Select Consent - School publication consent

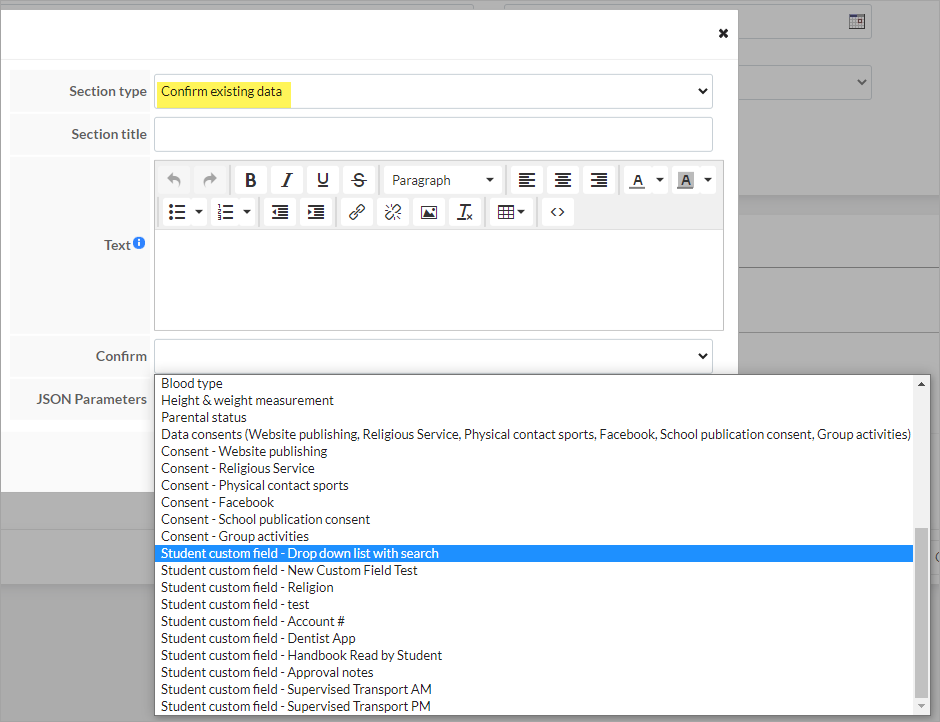pyautogui.click(x=534, y=519)
